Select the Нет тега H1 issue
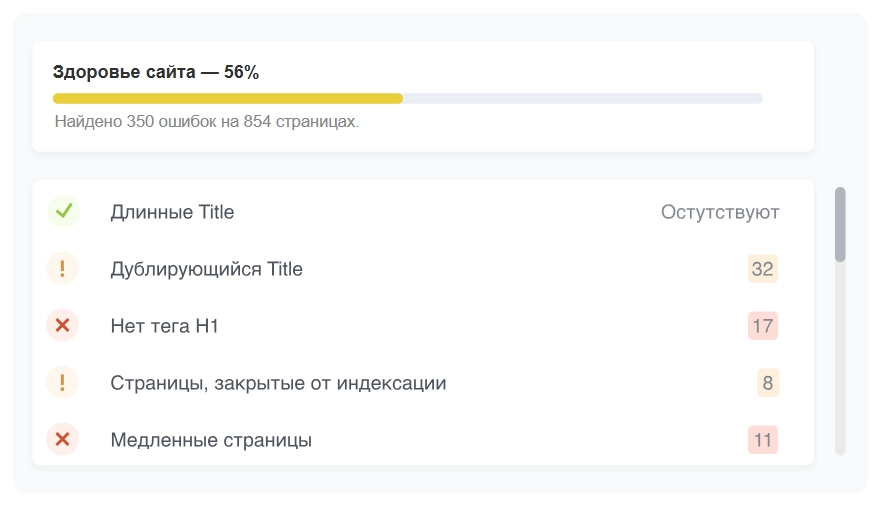The width and height of the screenshot is (889, 511). pyautogui.click(x=164, y=326)
